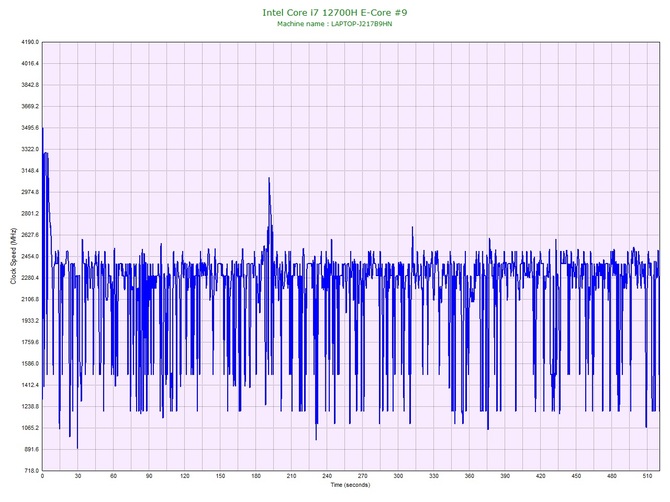Image resolution: width=670 pixels, height=502 pixels.
Task: Select the 3842.8 y-axis value
Action: pyautogui.click(x=30, y=85)
